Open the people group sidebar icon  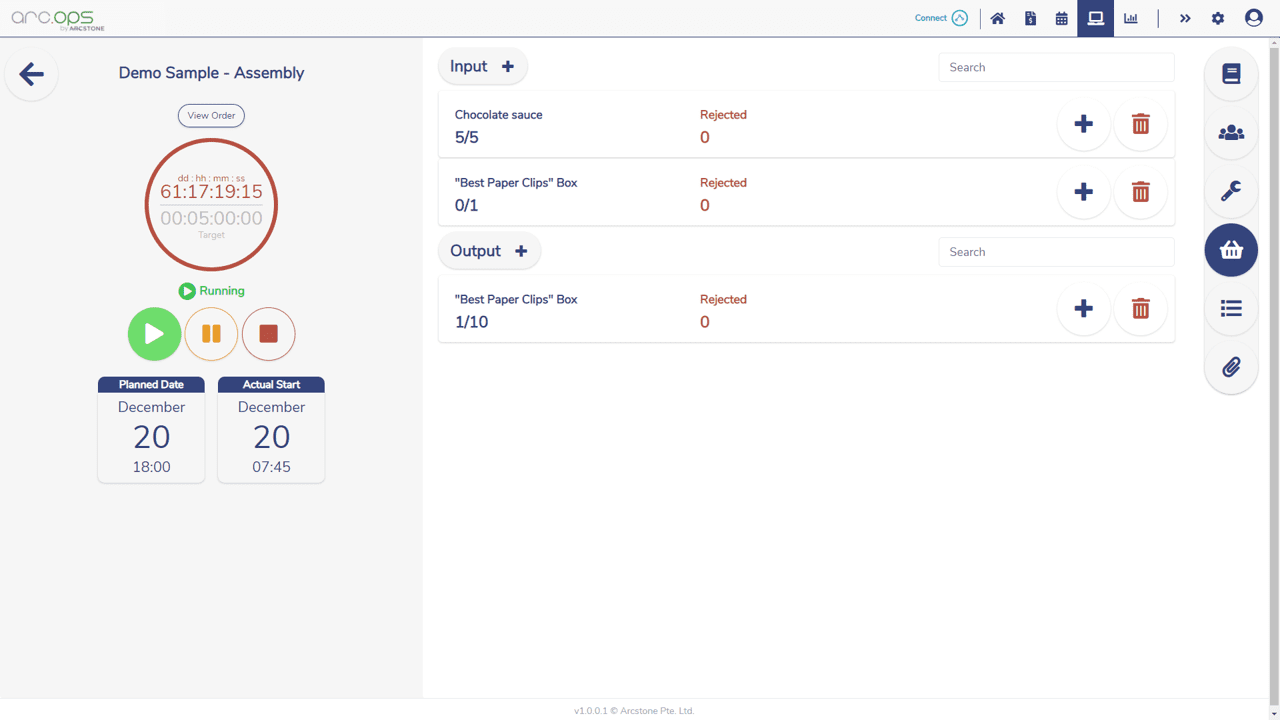(1231, 133)
